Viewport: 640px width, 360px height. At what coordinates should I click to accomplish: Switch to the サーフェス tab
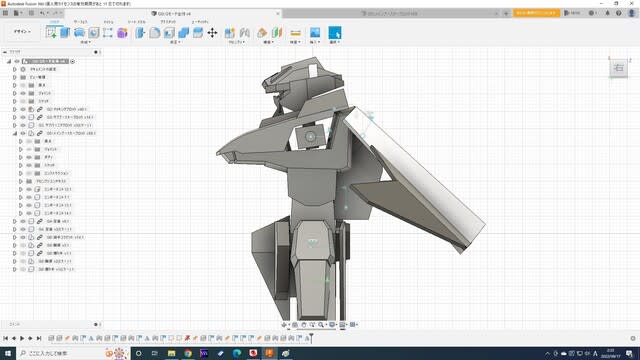81,22
